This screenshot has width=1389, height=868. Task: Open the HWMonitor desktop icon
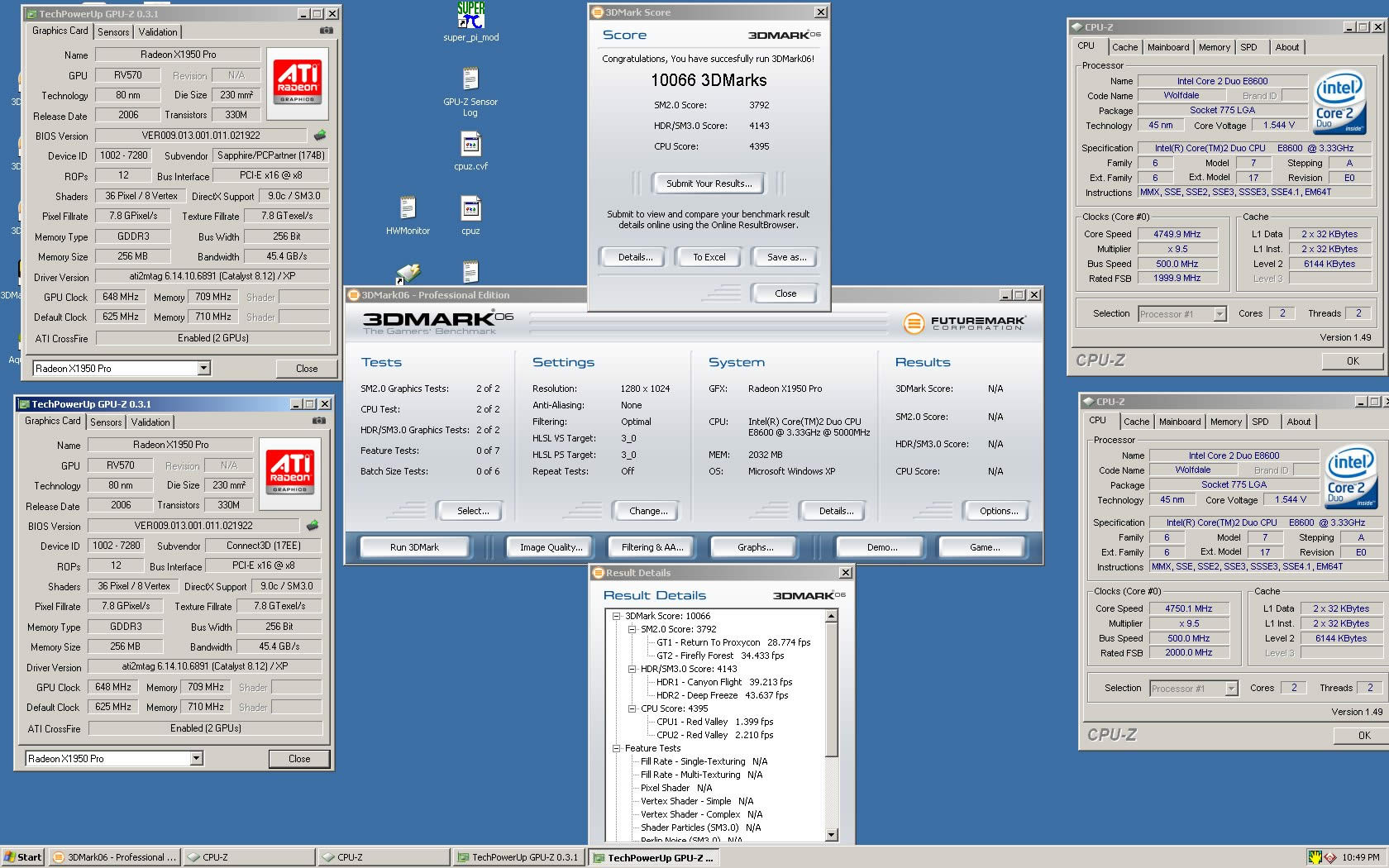tap(408, 215)
